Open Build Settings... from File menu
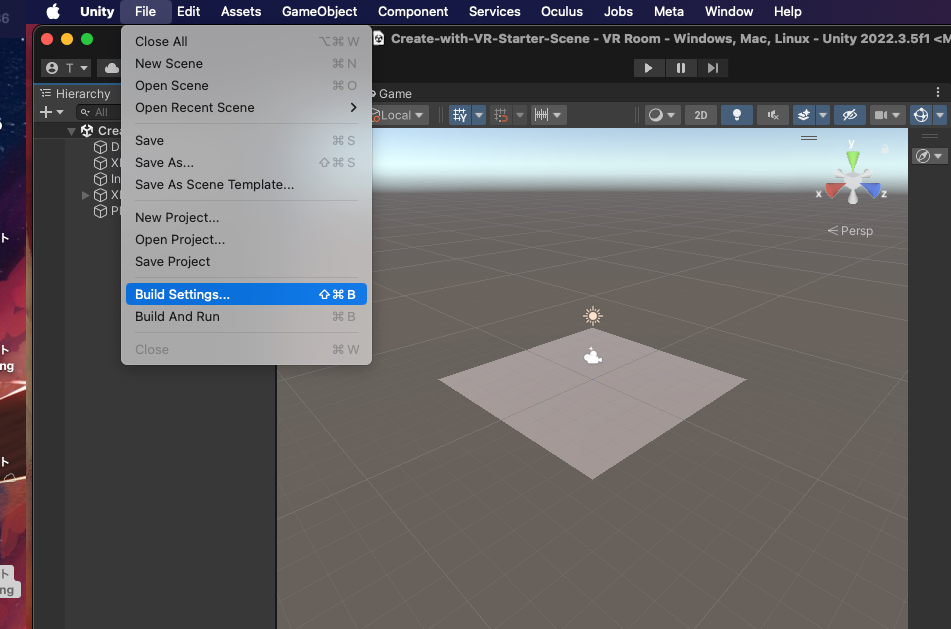The width and height of the screenshot is (951, 629). (x=246, y=294)
